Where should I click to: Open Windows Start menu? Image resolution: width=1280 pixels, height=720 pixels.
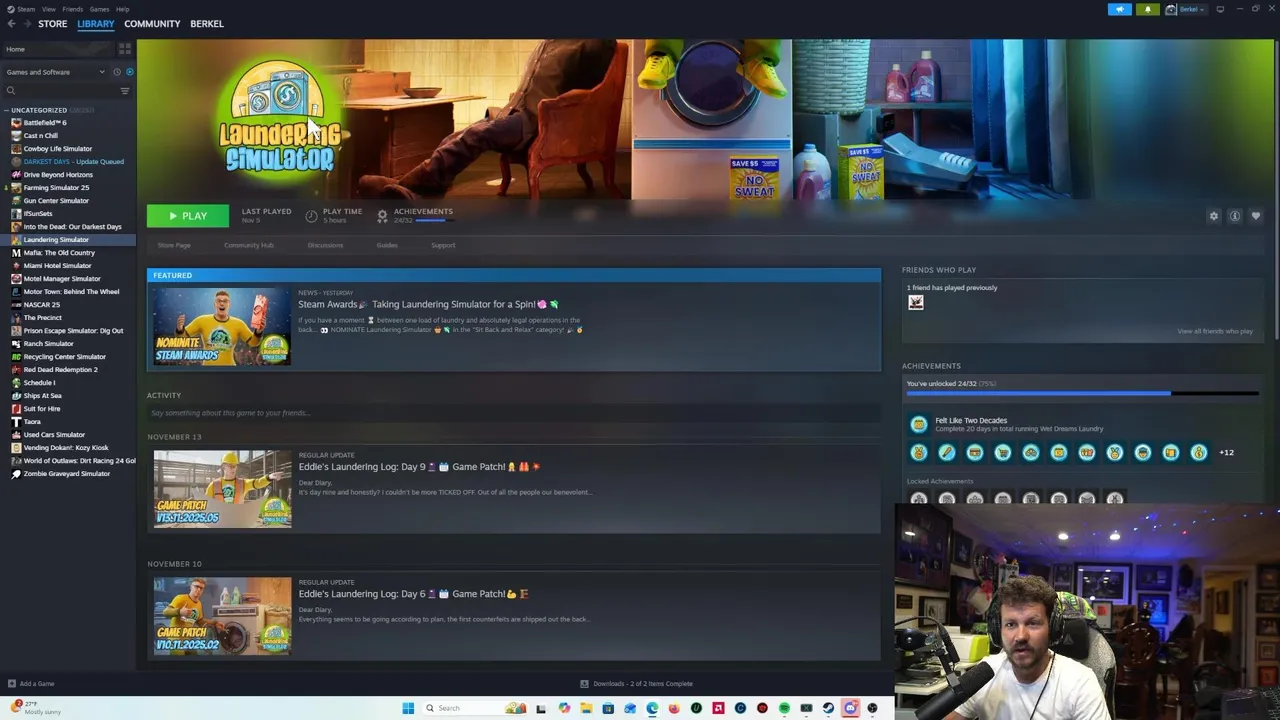point(408,708)
